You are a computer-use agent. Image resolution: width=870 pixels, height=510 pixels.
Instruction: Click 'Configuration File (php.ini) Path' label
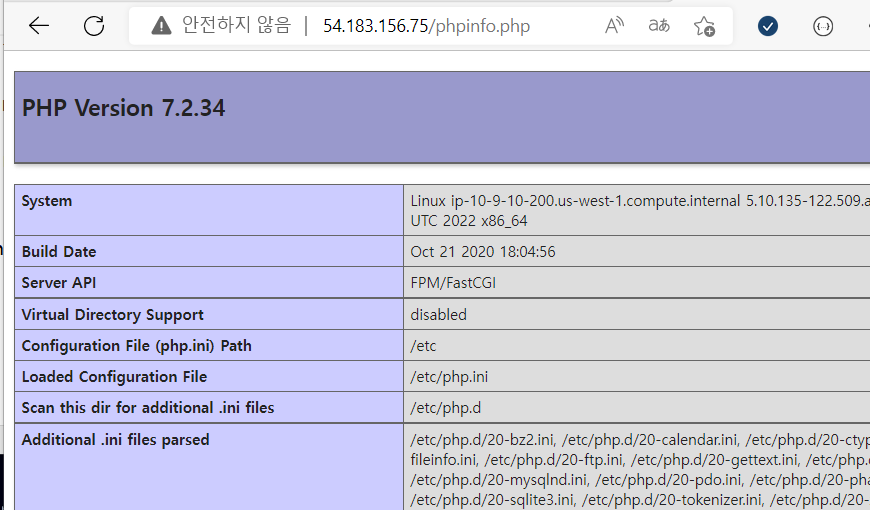pyautogui.click(x=136, y=346)
